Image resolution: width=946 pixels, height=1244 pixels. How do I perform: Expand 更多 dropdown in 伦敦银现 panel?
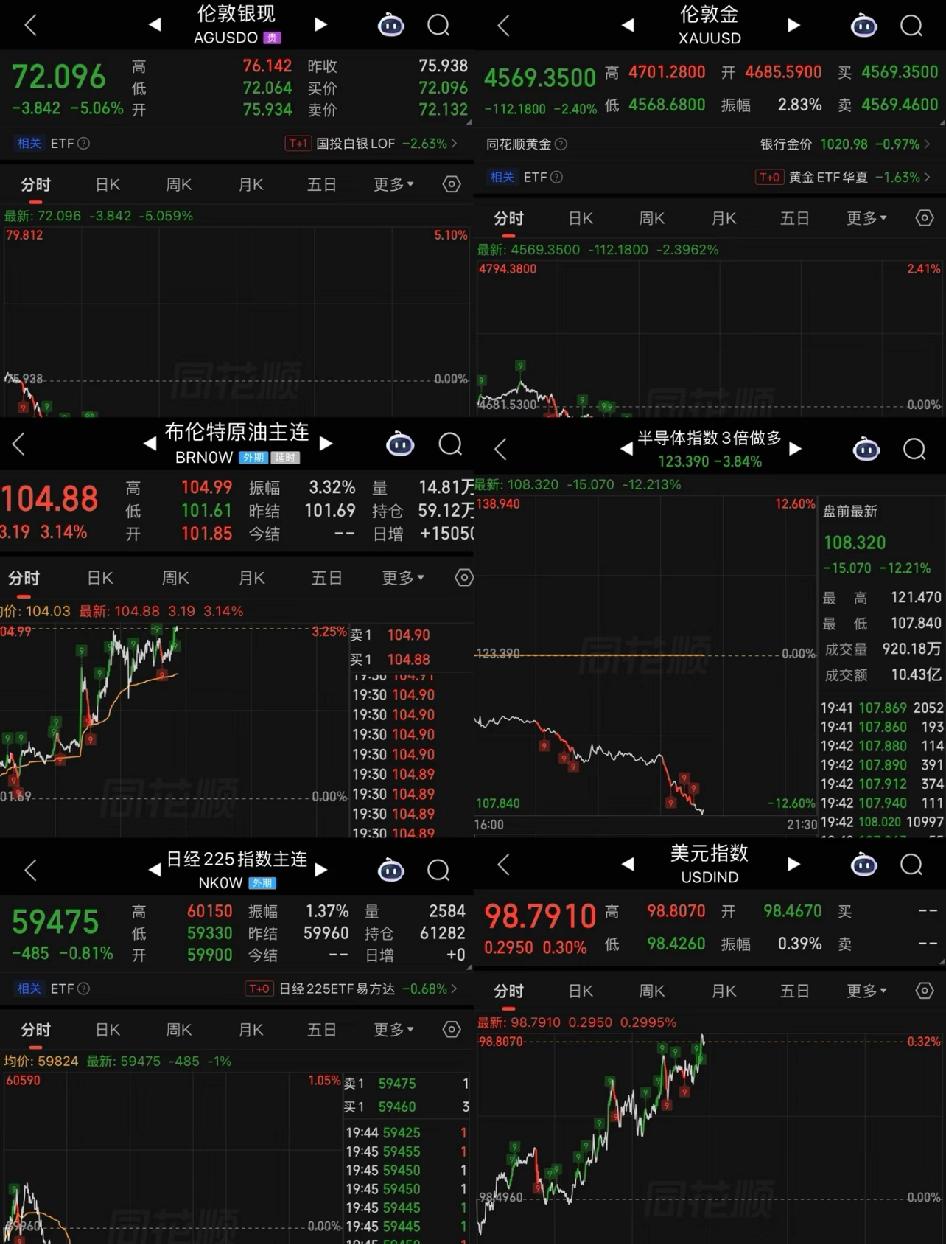point(394,184)
